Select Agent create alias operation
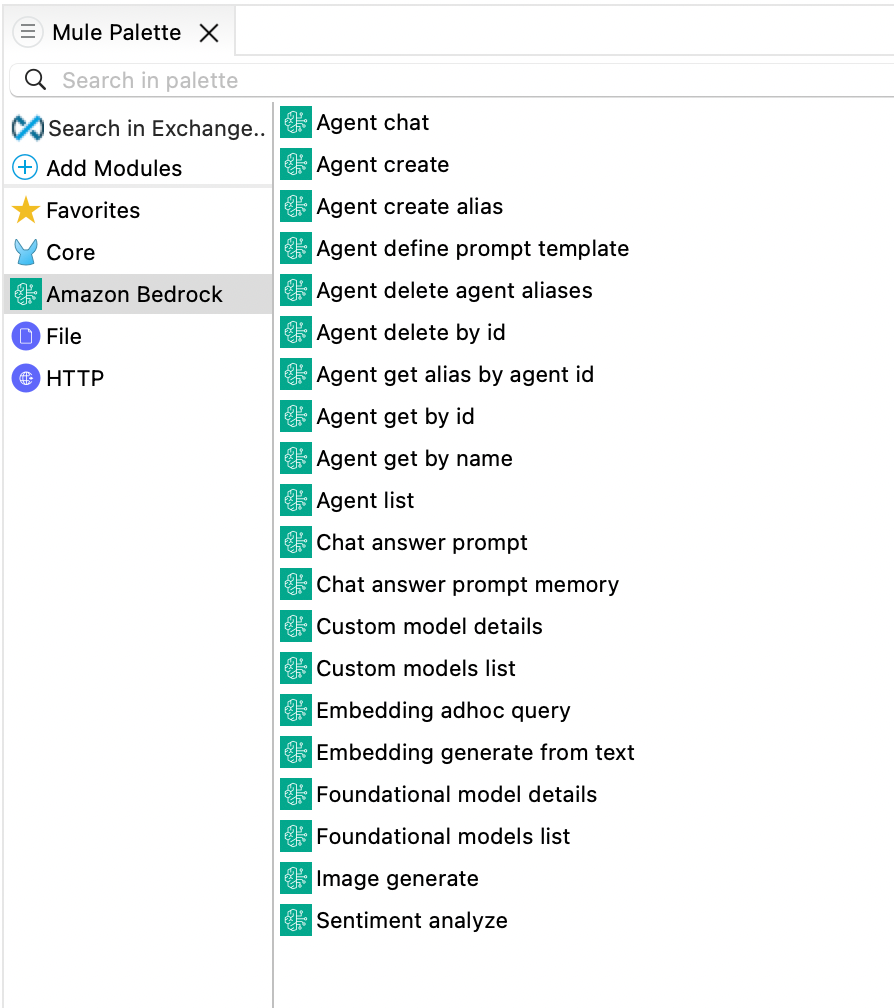This screenshot has height=1008, width=894. [409, 206]
